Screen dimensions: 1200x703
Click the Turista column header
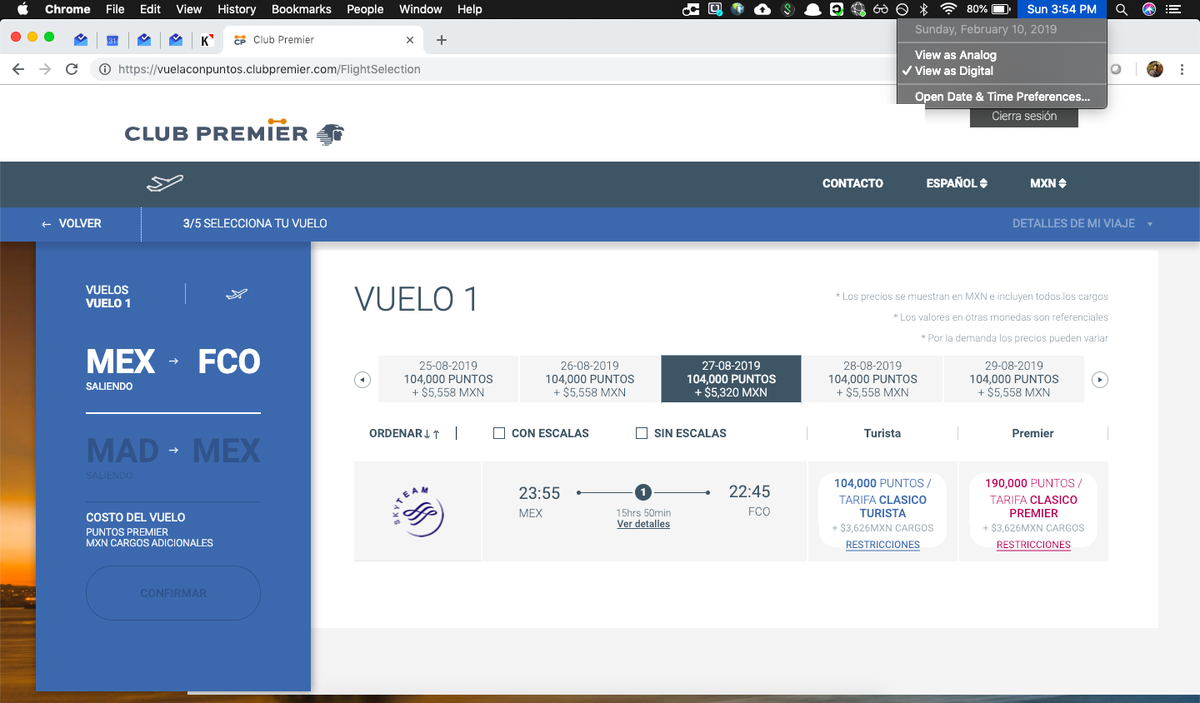coord(882,433)
